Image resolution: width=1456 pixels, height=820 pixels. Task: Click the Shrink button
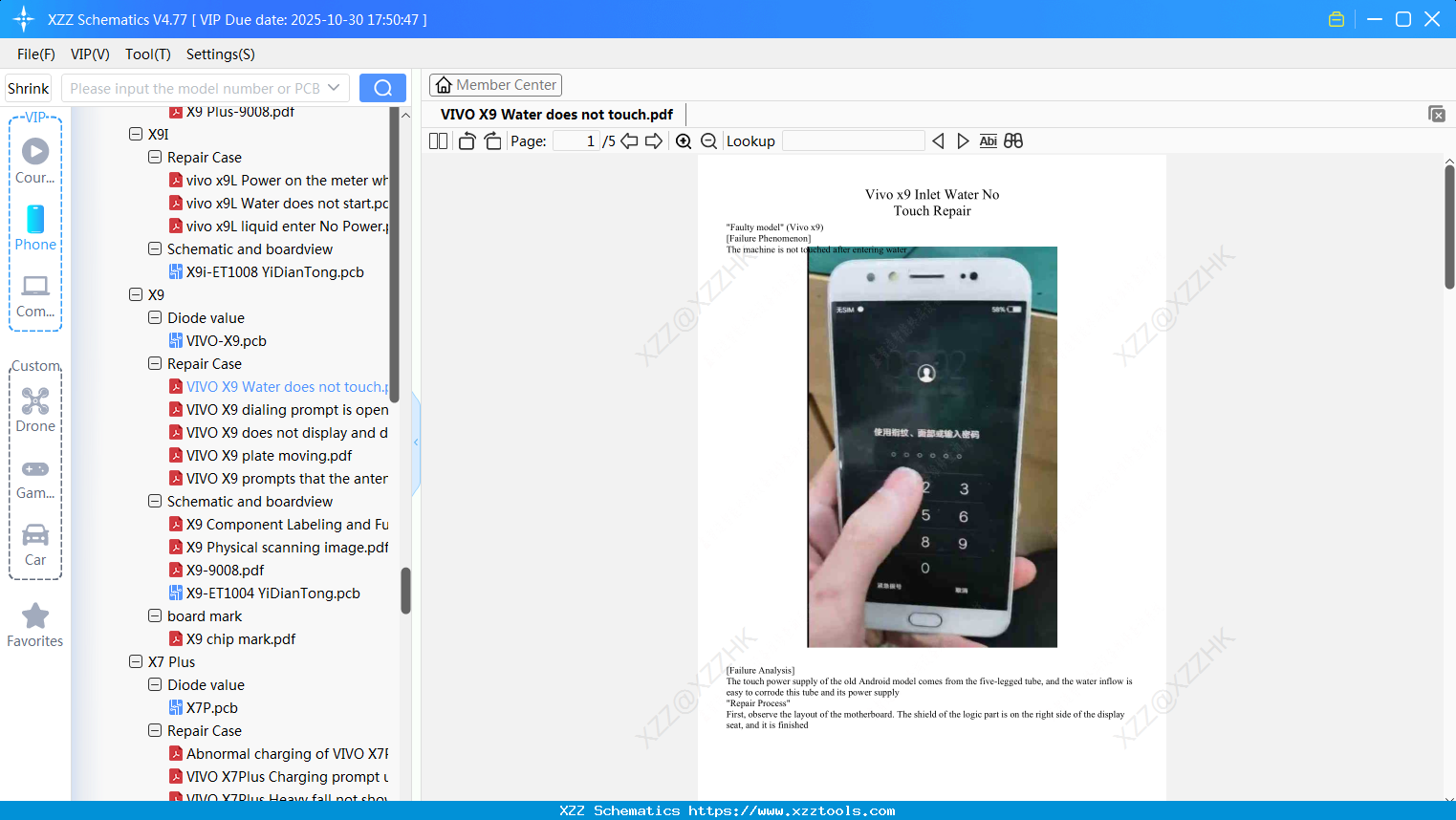[x=29, y=88]
